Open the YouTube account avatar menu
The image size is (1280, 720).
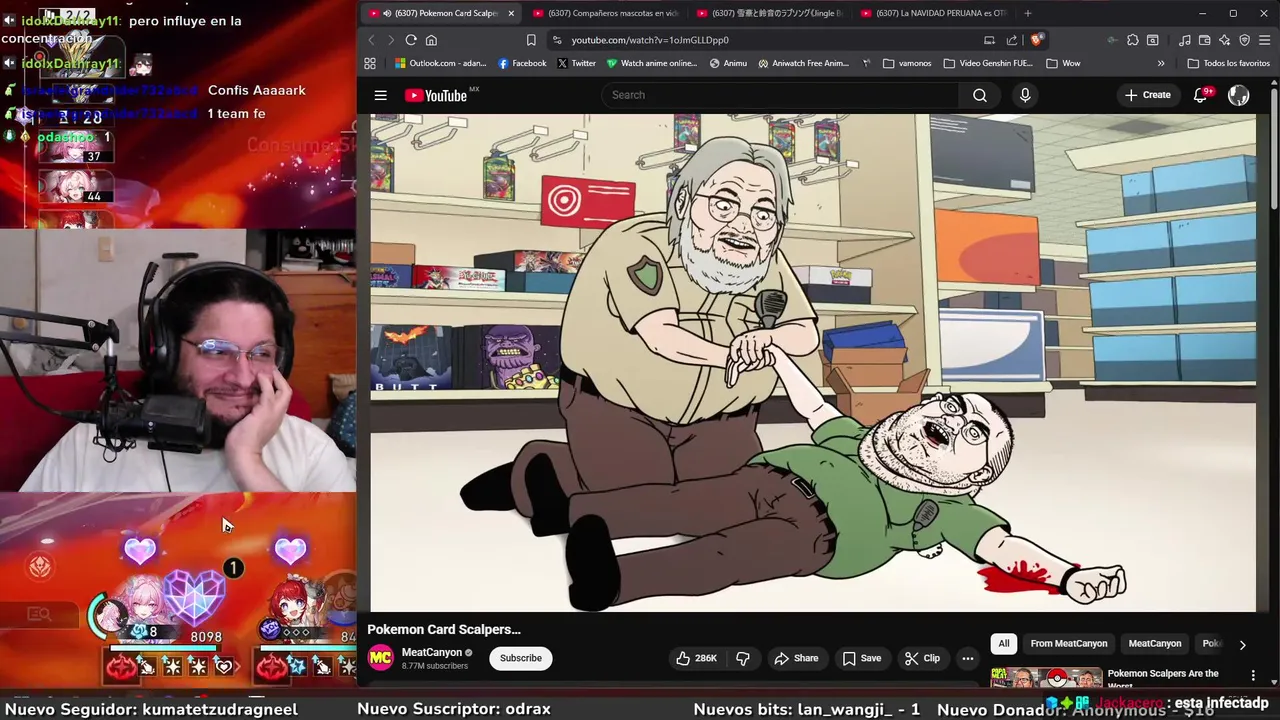[1239, 95]
